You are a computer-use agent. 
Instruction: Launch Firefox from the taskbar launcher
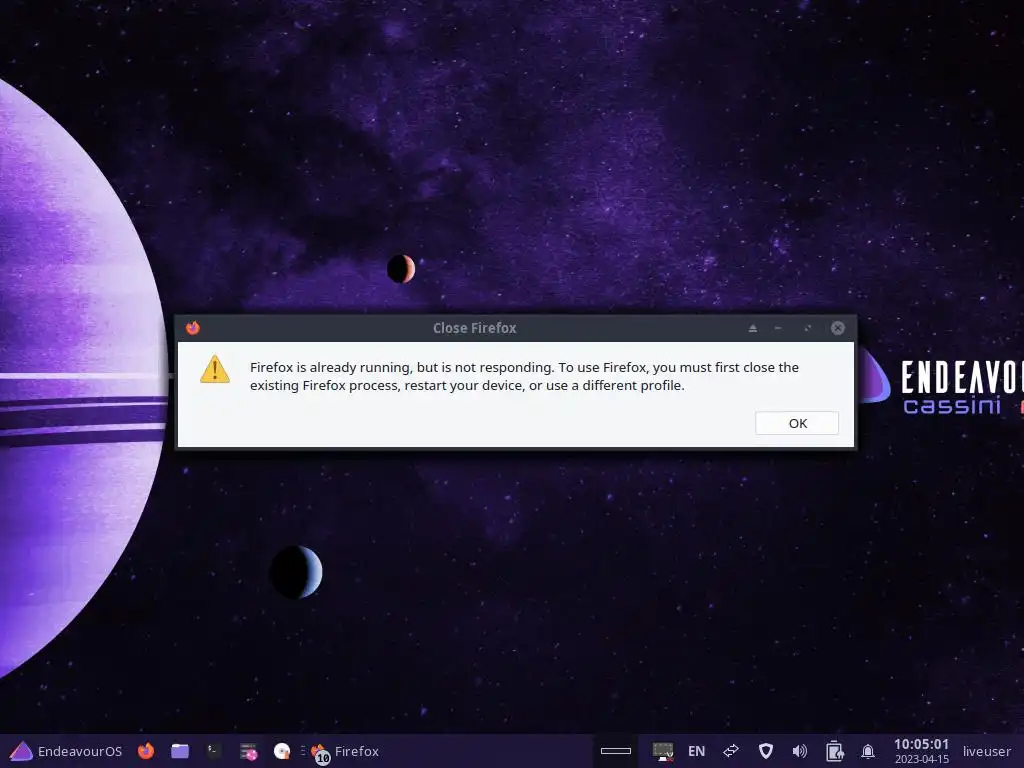146,751
